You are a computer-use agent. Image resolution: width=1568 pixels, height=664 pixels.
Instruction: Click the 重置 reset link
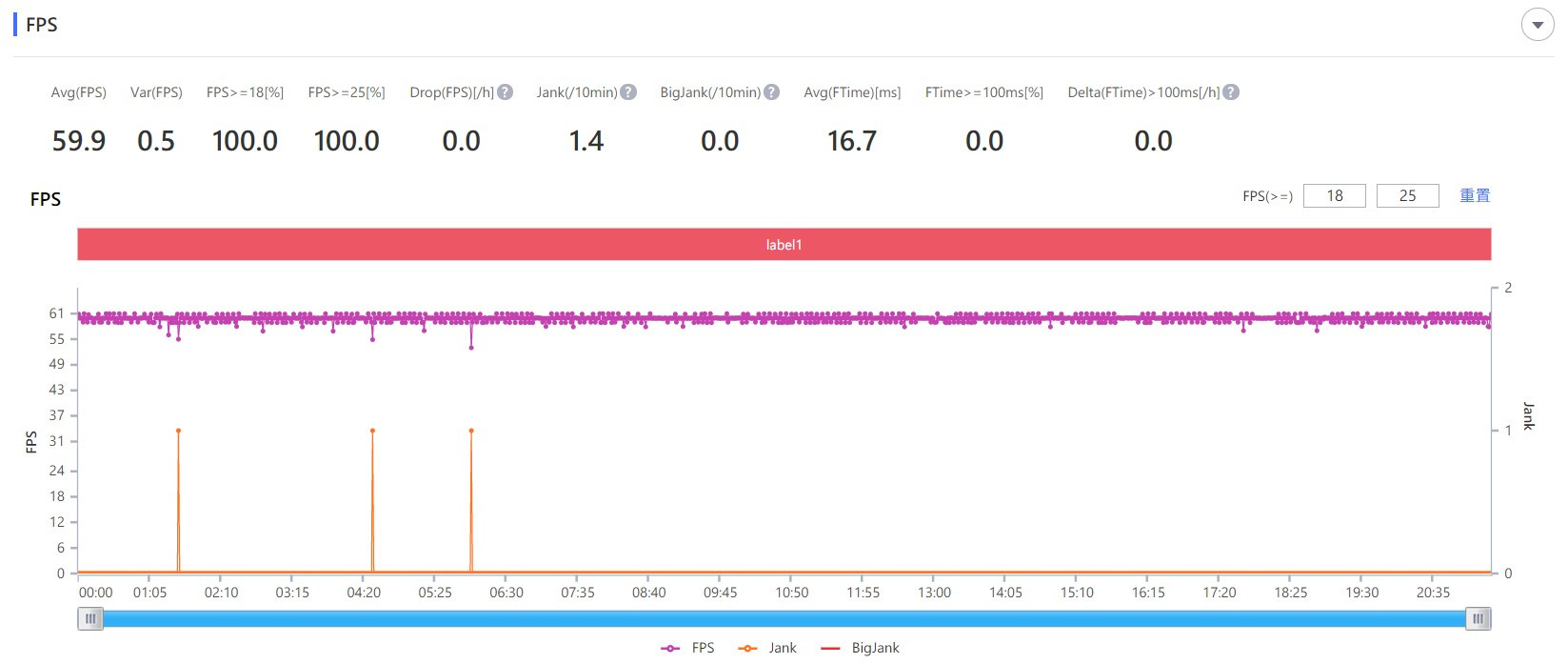pyautogui.click(x=1475, y=195)
